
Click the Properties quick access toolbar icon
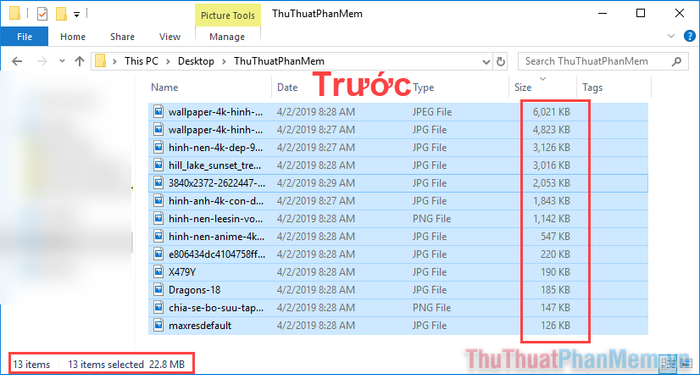click(x=42, y=14)
